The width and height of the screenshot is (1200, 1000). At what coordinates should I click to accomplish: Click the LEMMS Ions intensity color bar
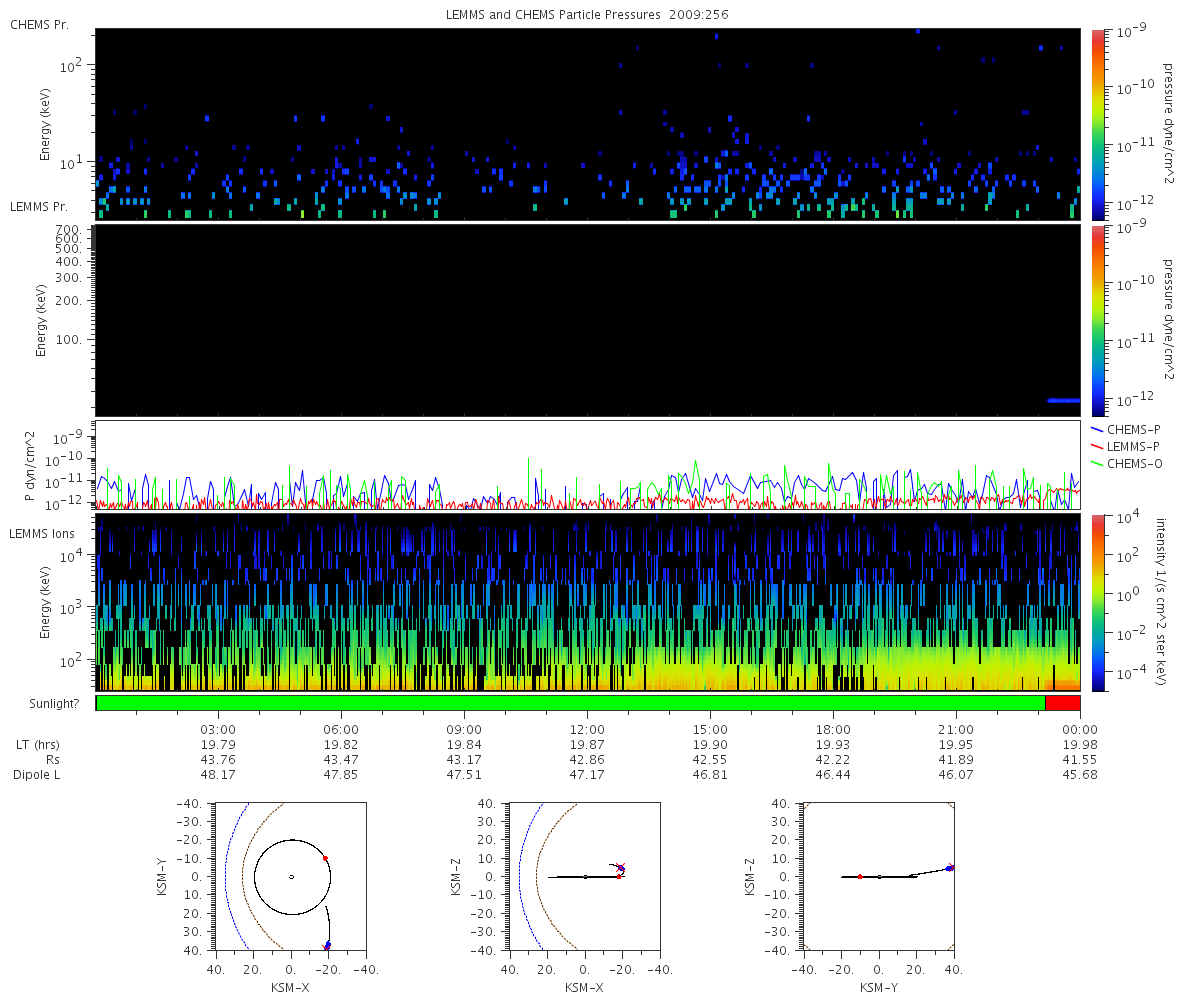(1097, 603)
